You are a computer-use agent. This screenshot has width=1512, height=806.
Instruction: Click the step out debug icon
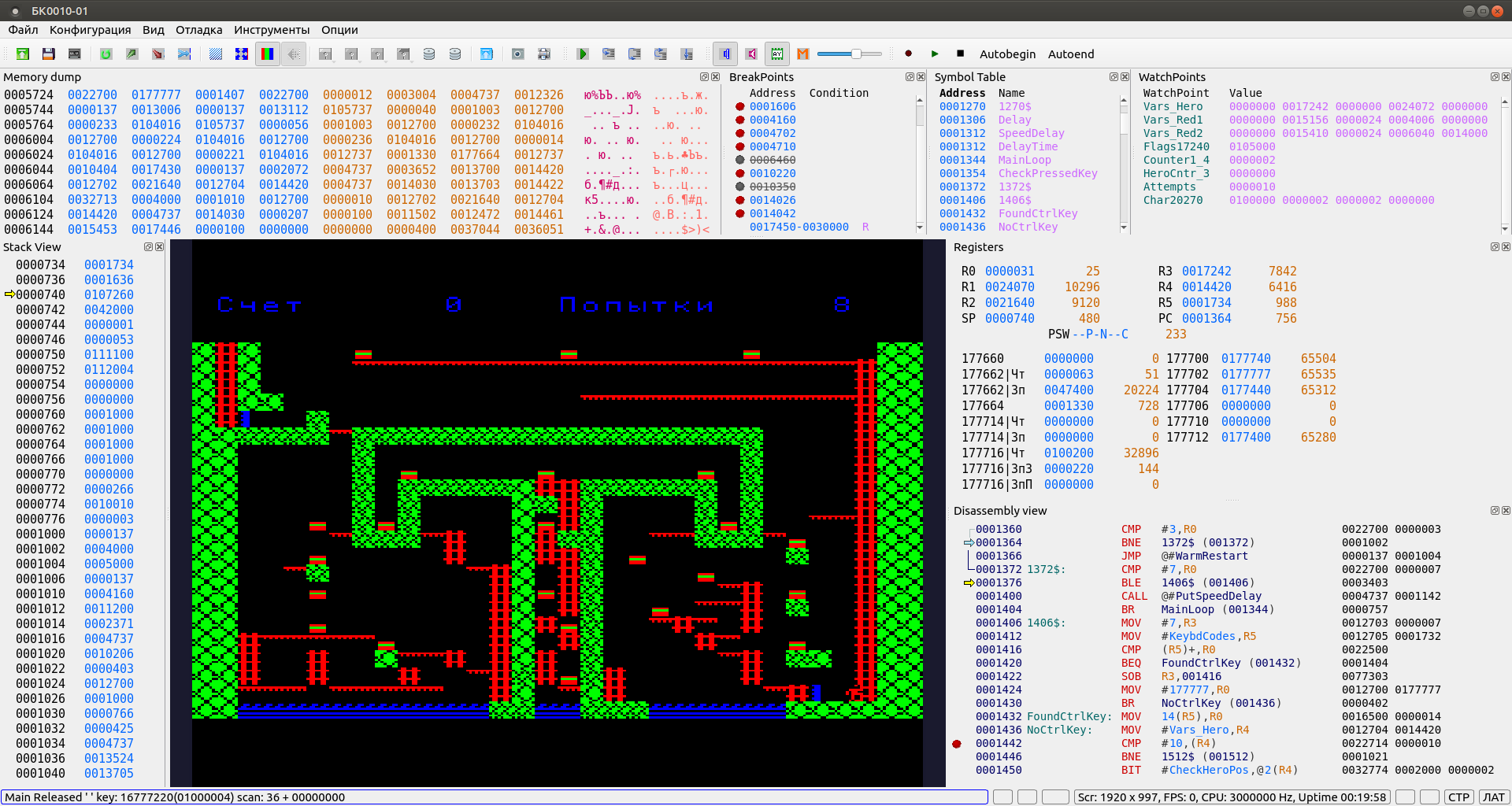(x=661, y=54)
